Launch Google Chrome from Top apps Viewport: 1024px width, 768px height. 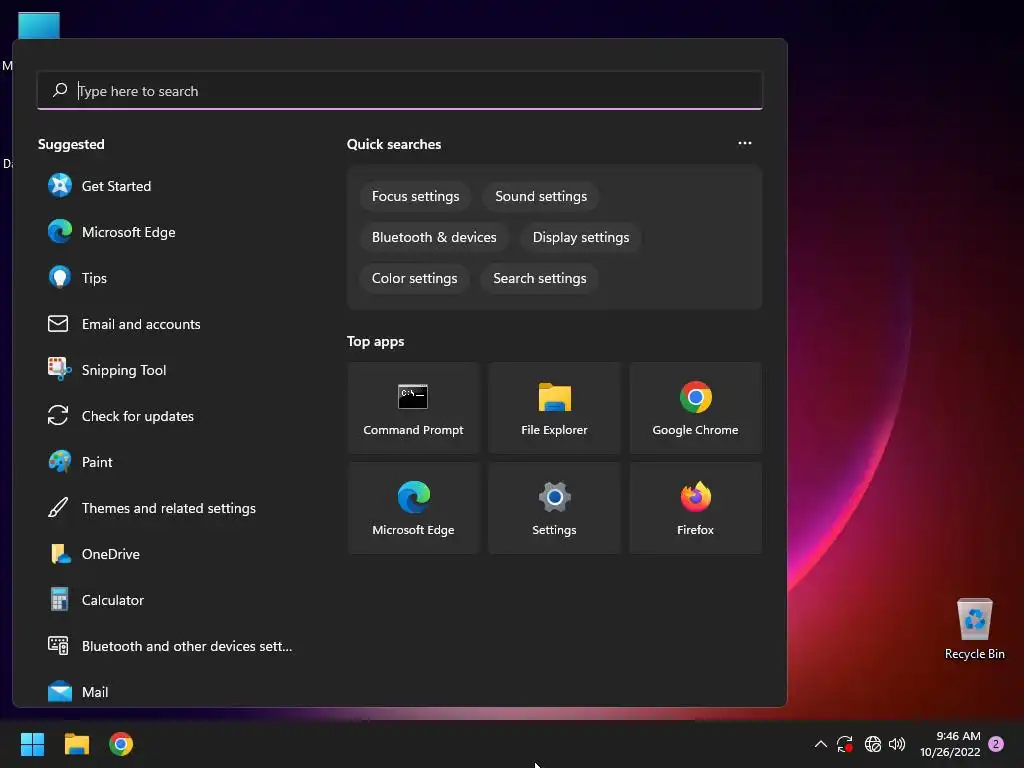[696, 408]
